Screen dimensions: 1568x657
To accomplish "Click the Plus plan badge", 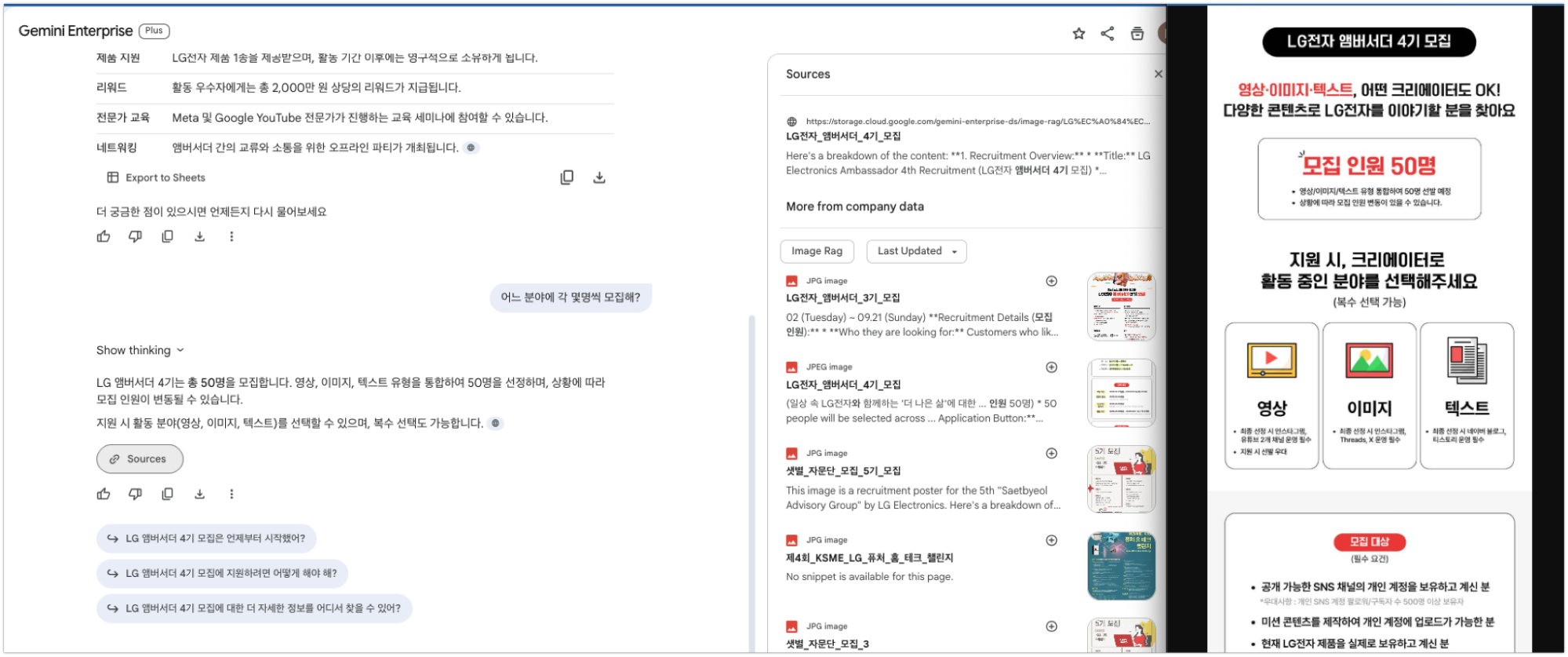I will coord(155,31).
